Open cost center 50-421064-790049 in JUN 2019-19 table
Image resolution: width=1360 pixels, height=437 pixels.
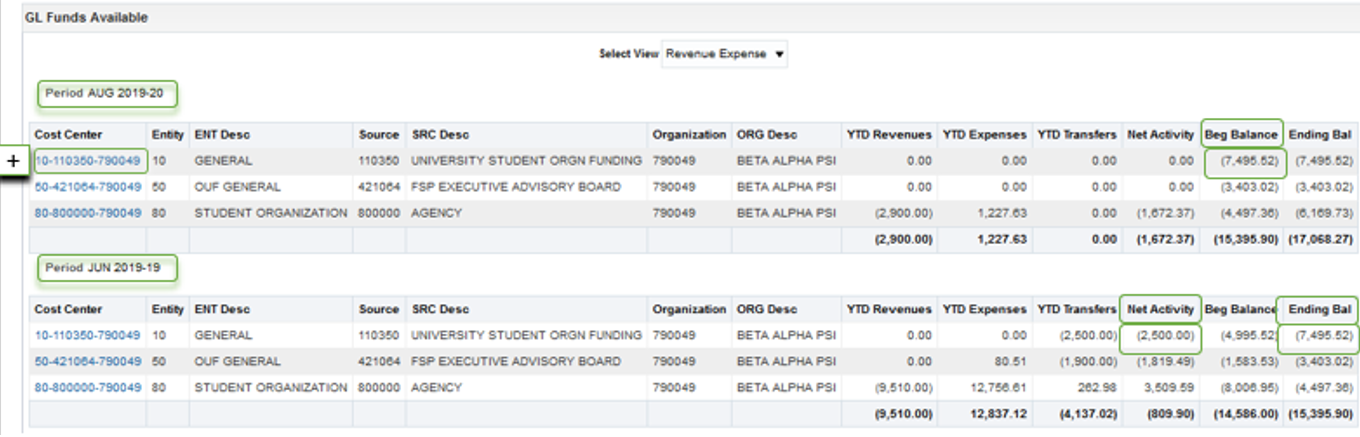pyautogui.click(x=88, y=361)
